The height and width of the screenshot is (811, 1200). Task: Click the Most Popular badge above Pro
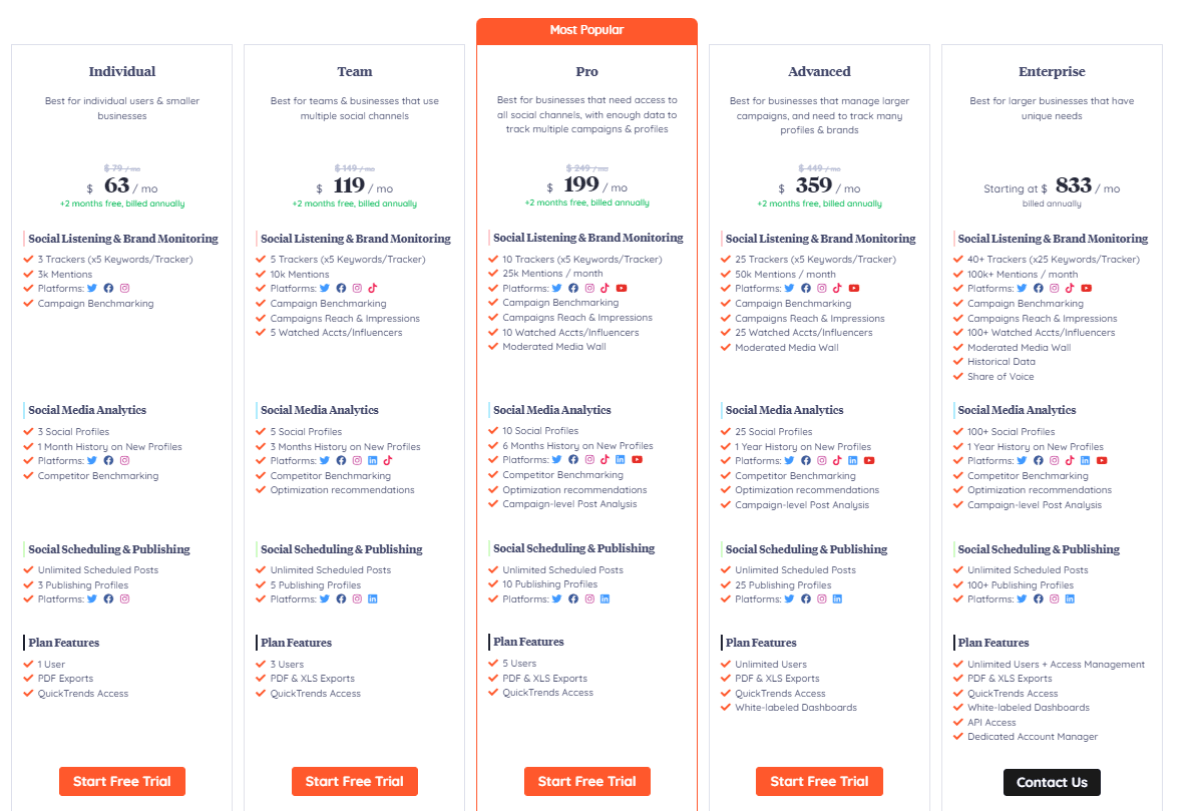(587, 30)
